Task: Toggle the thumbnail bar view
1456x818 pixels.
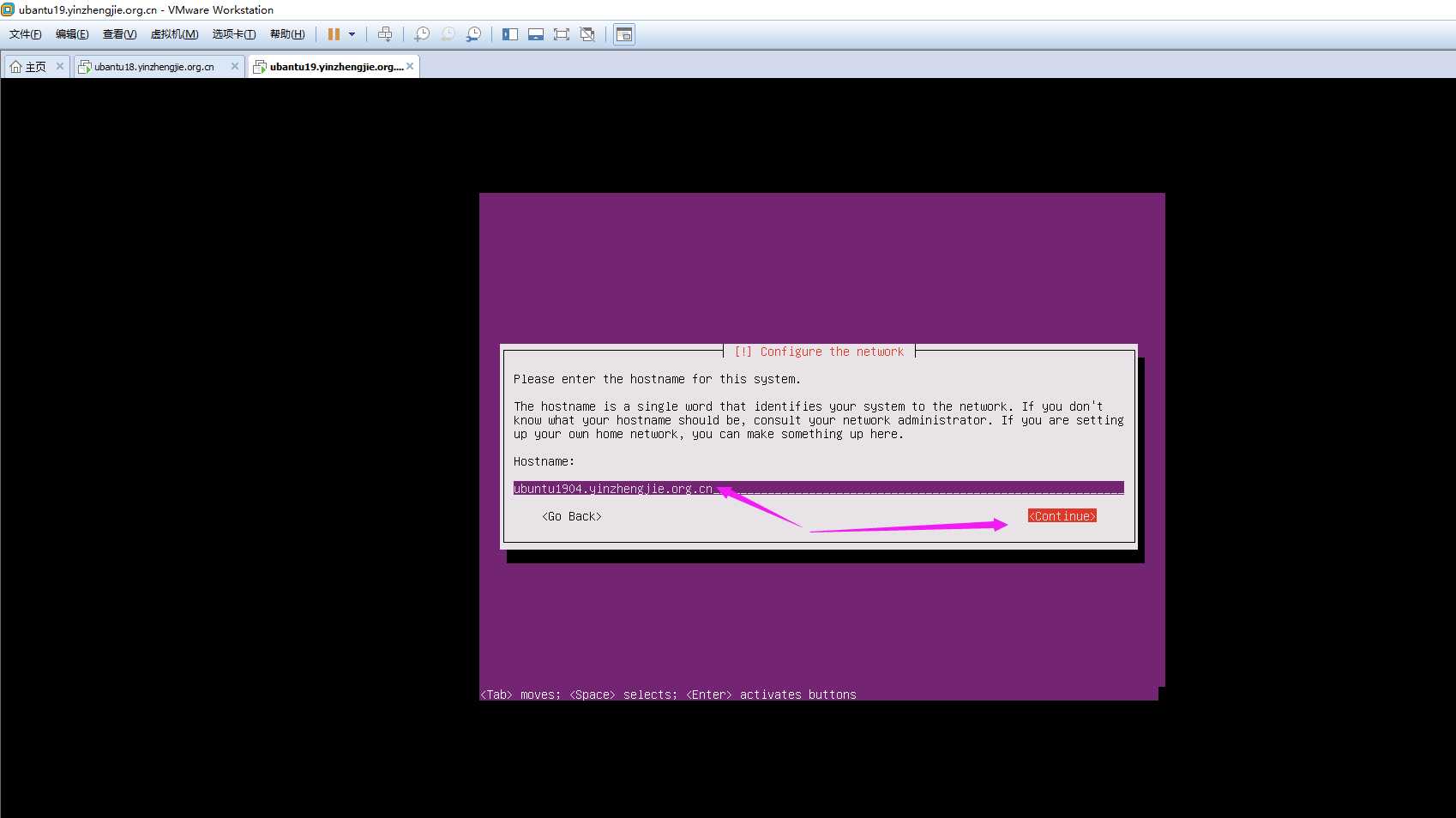Action: (536, 34)
